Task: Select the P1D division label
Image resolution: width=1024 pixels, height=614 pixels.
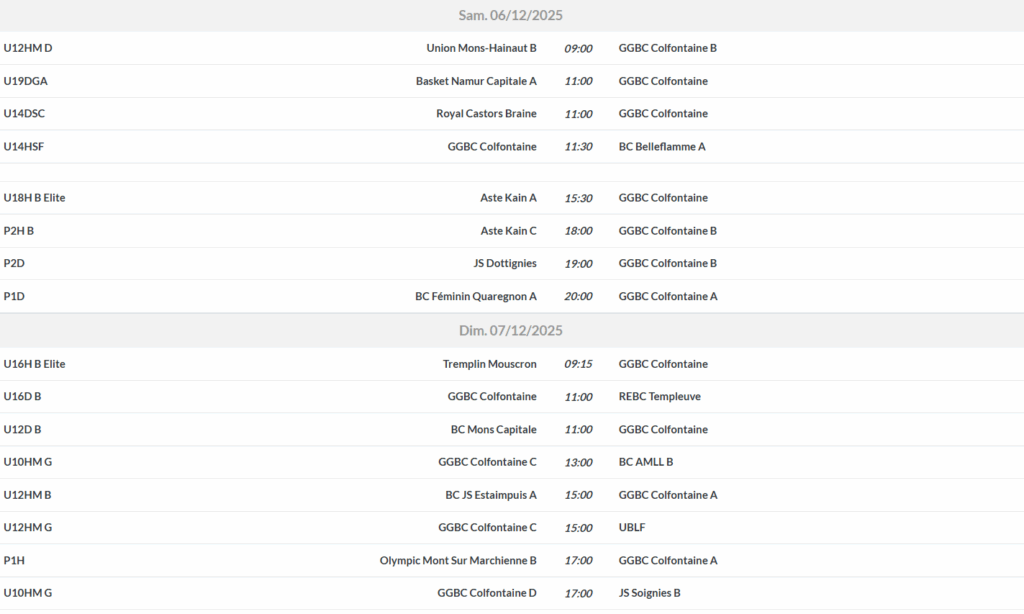Action: (x=14, y=297)
